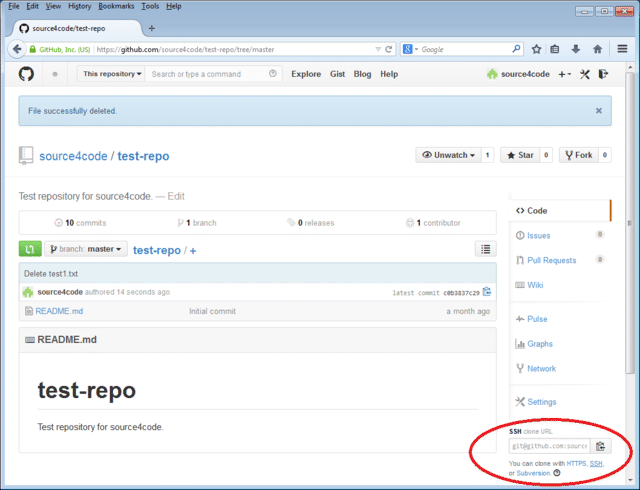Open the Tools menu
The image size is (640, 490).
click(150, 6)
